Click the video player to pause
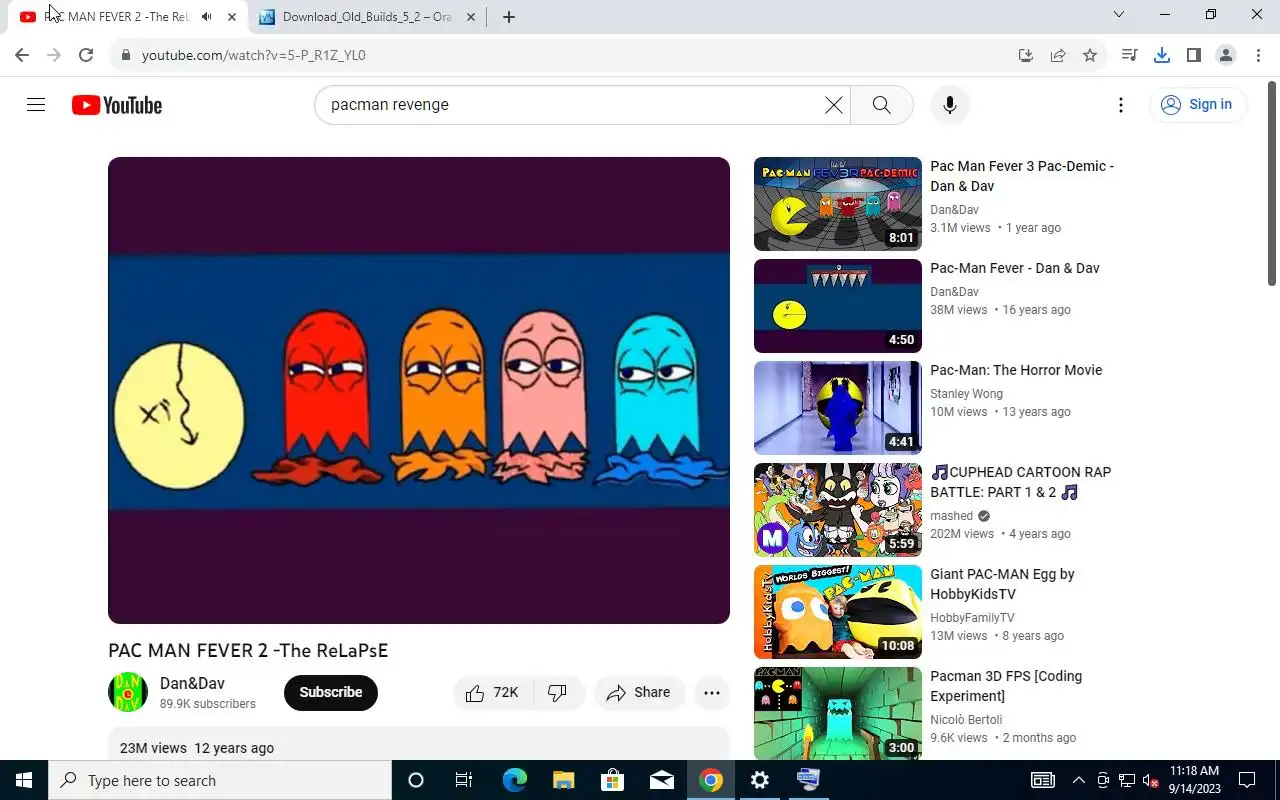1280x800 pixels. tap(419, 390)
